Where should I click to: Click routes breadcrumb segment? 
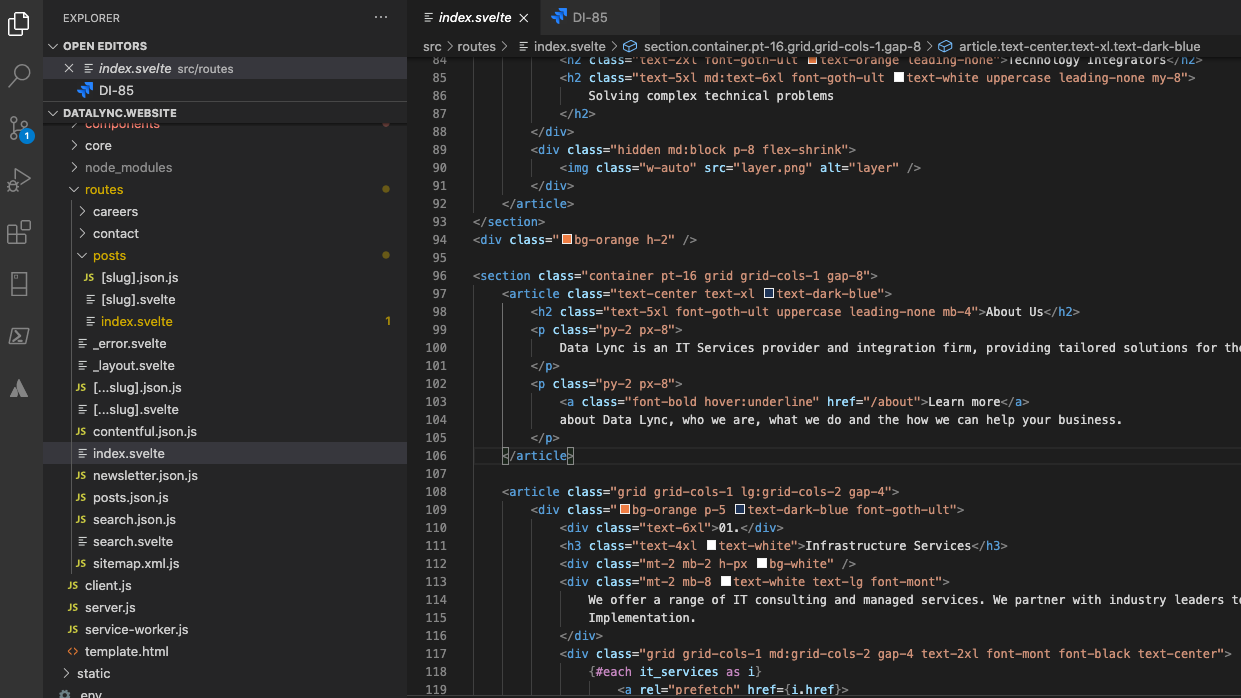tap(477, 46)
